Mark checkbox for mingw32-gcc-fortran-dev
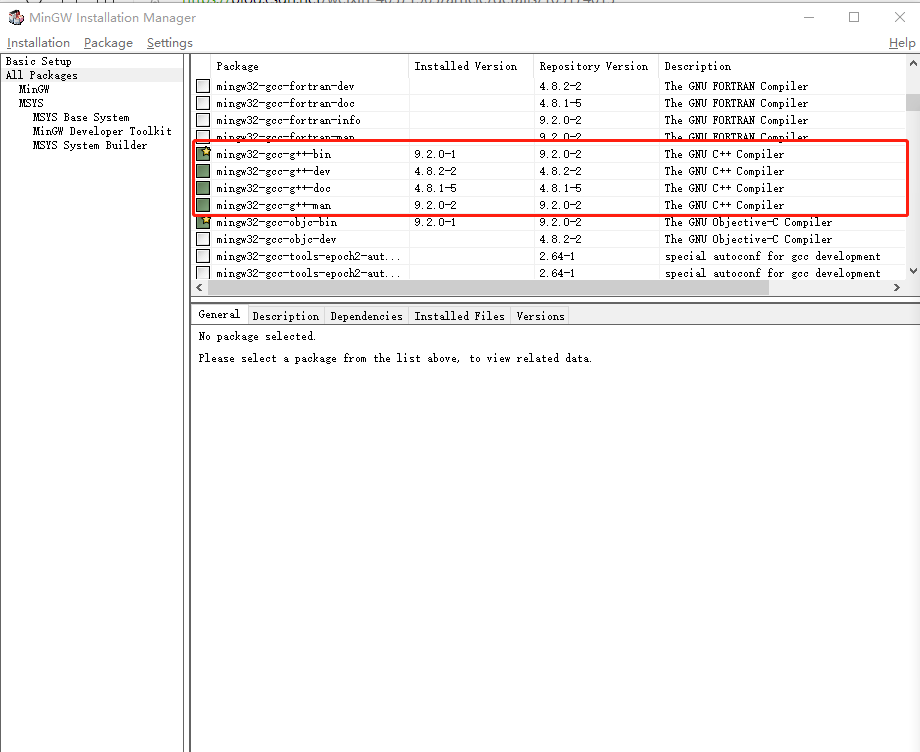 203,86
